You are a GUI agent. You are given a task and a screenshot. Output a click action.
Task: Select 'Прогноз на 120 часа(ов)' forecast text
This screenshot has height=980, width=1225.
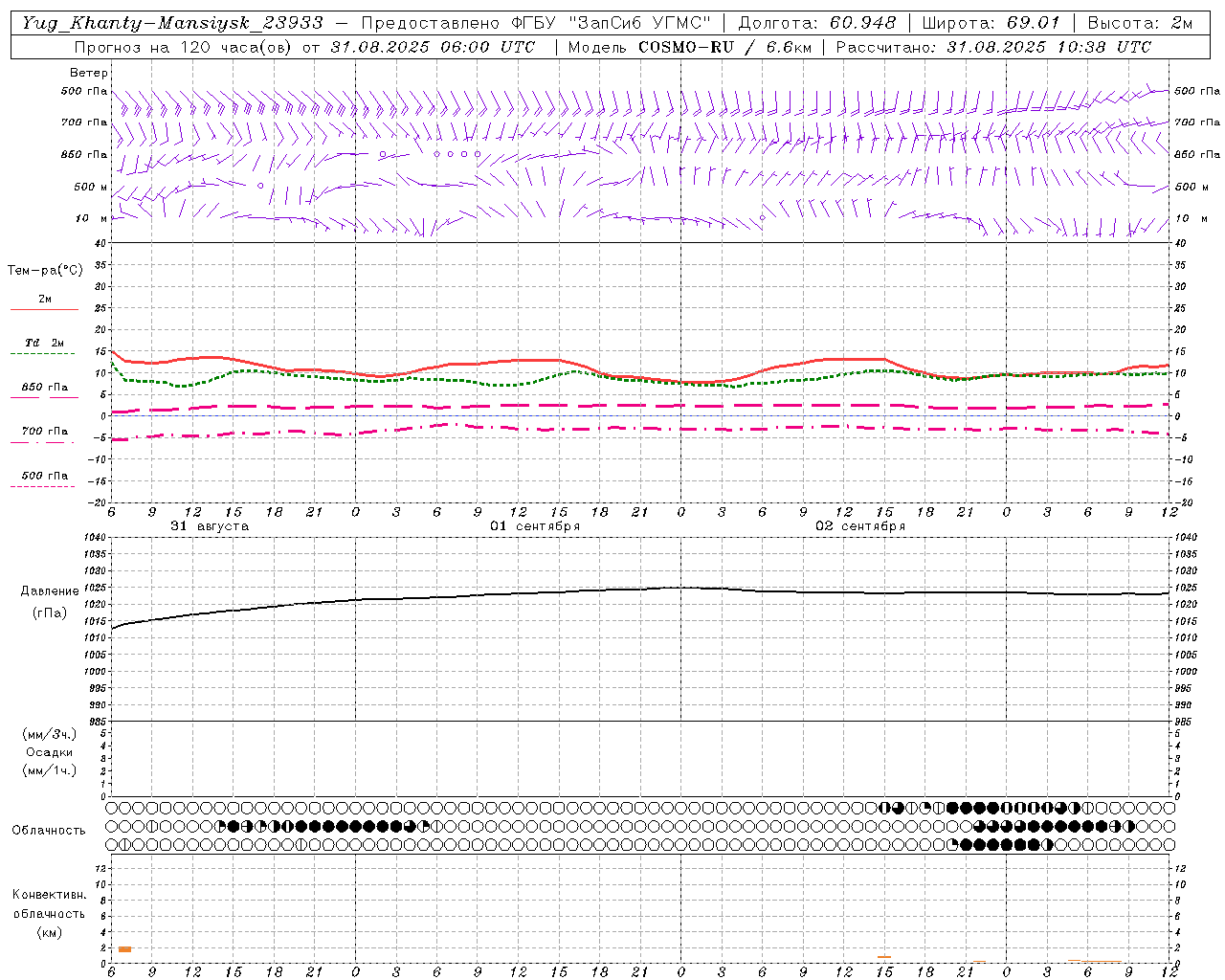[x=184, y=47]
